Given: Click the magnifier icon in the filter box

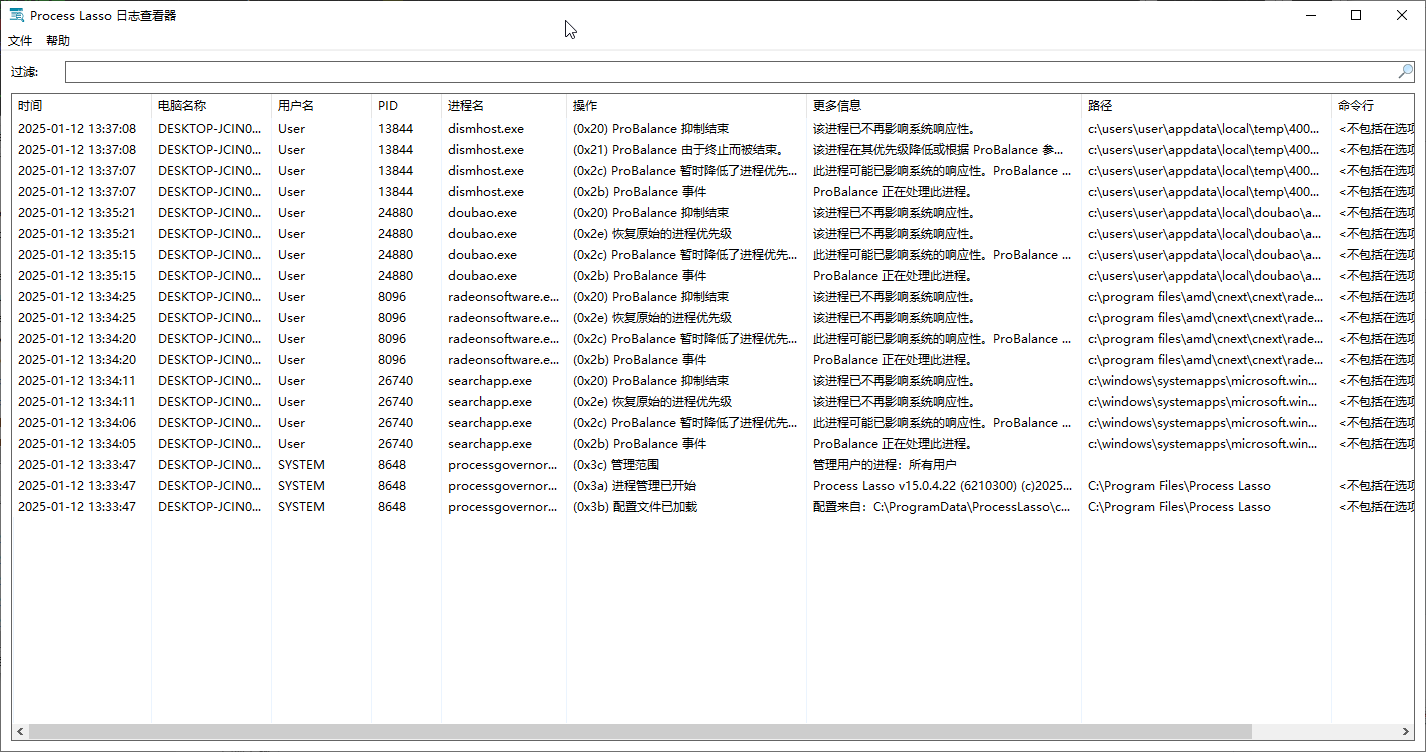Looking at the screenshot, I should tap(1405, 71).
